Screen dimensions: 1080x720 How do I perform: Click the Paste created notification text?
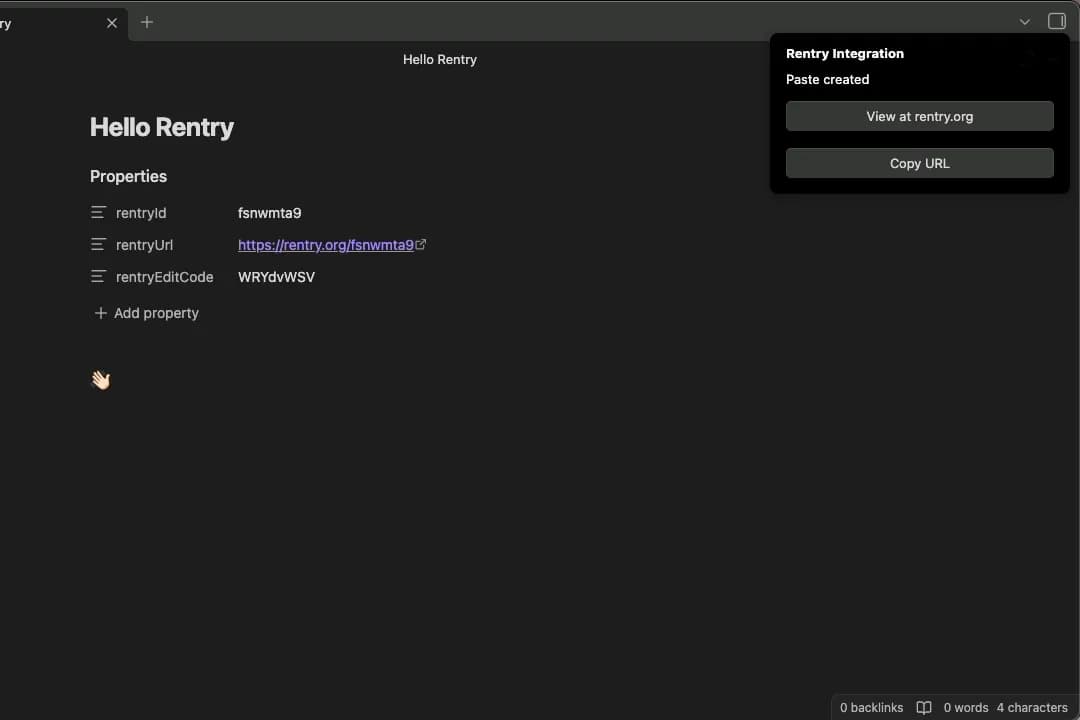coord(827,79)
